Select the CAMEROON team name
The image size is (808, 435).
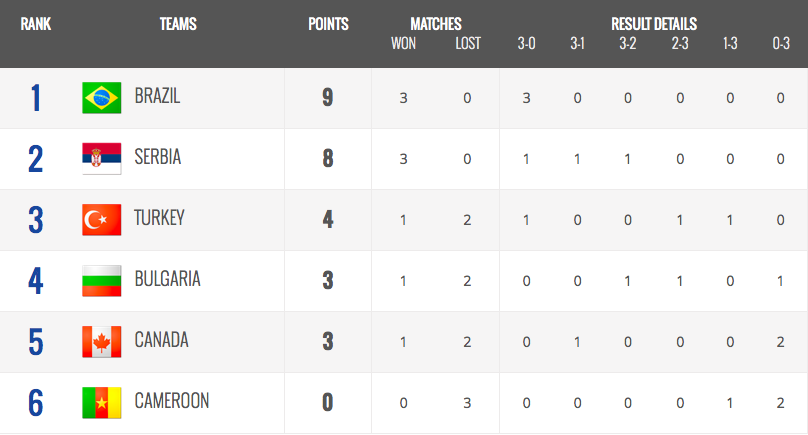coord(172,401)
